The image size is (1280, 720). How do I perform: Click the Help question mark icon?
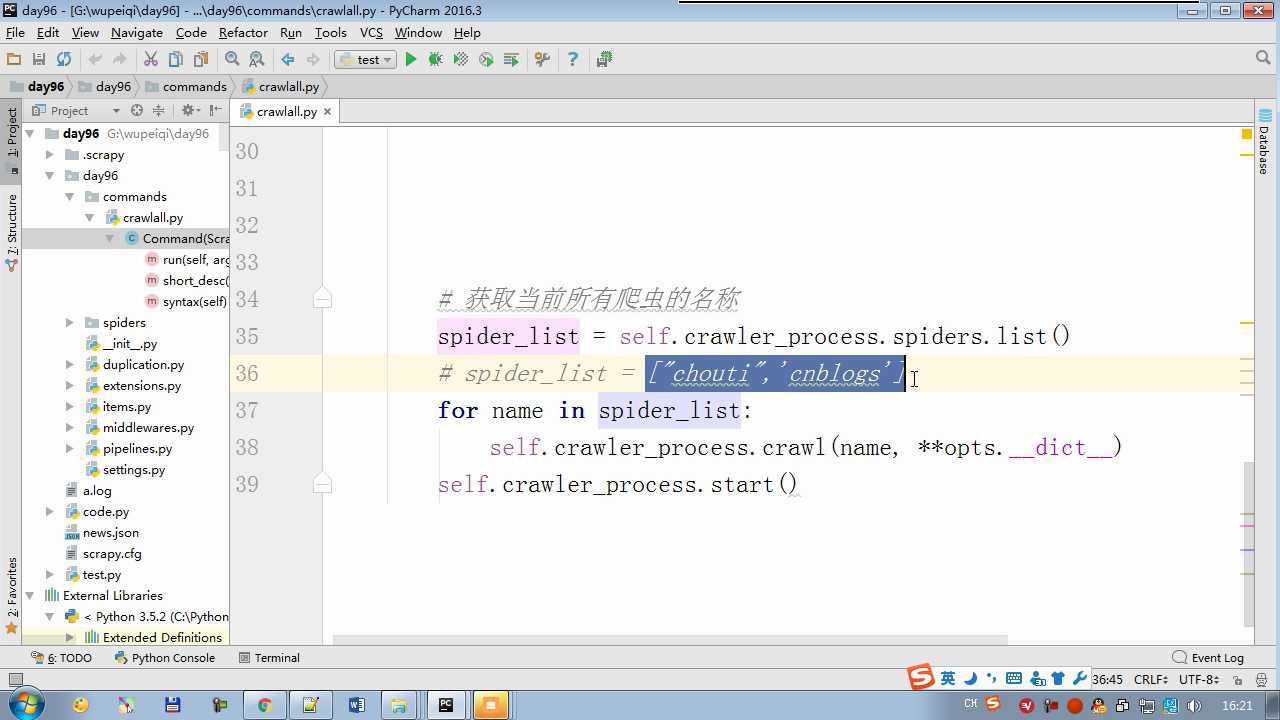pyautogui.click(x=573, y=60)
